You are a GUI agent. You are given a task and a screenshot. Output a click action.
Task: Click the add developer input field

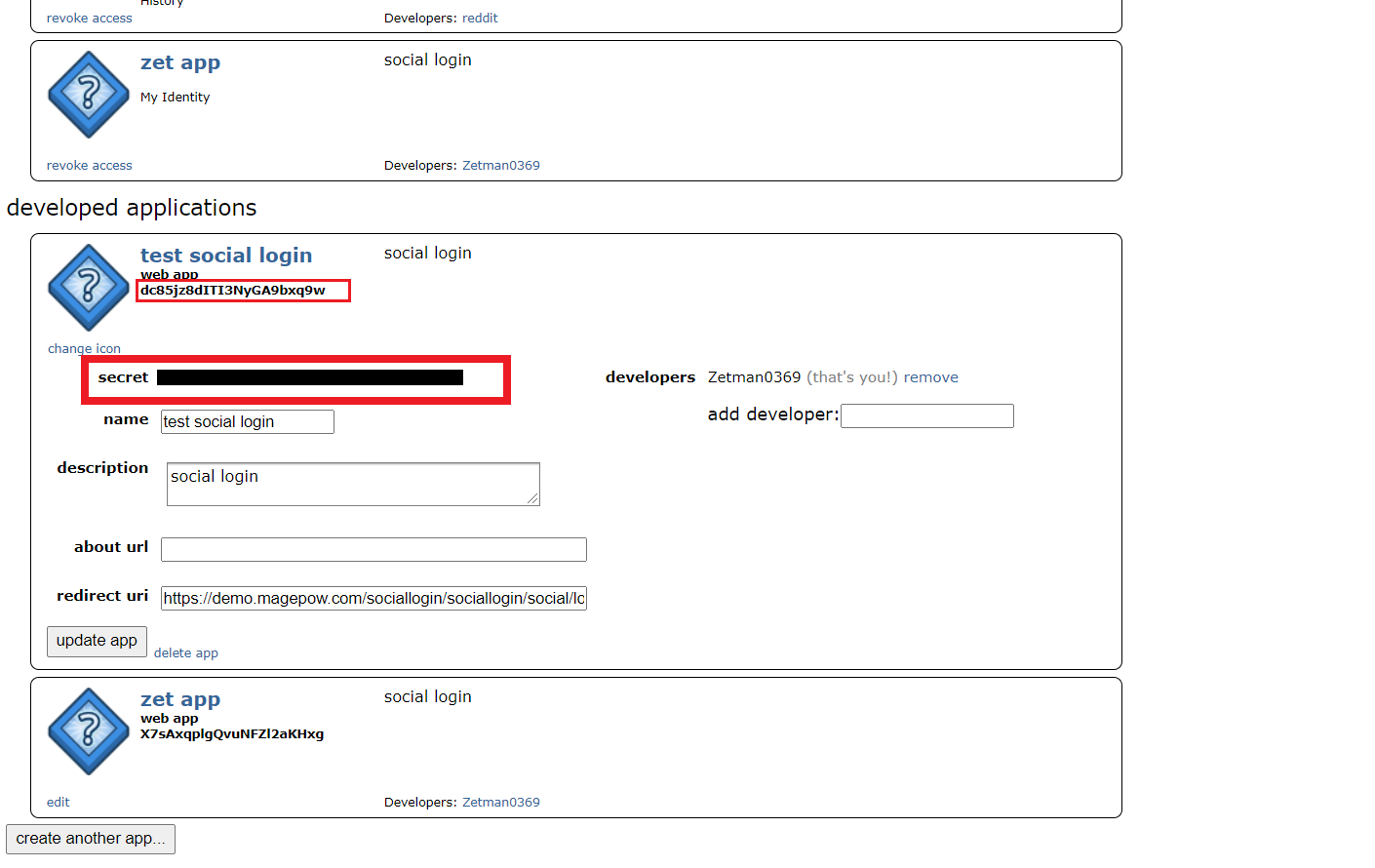[926, 415]
